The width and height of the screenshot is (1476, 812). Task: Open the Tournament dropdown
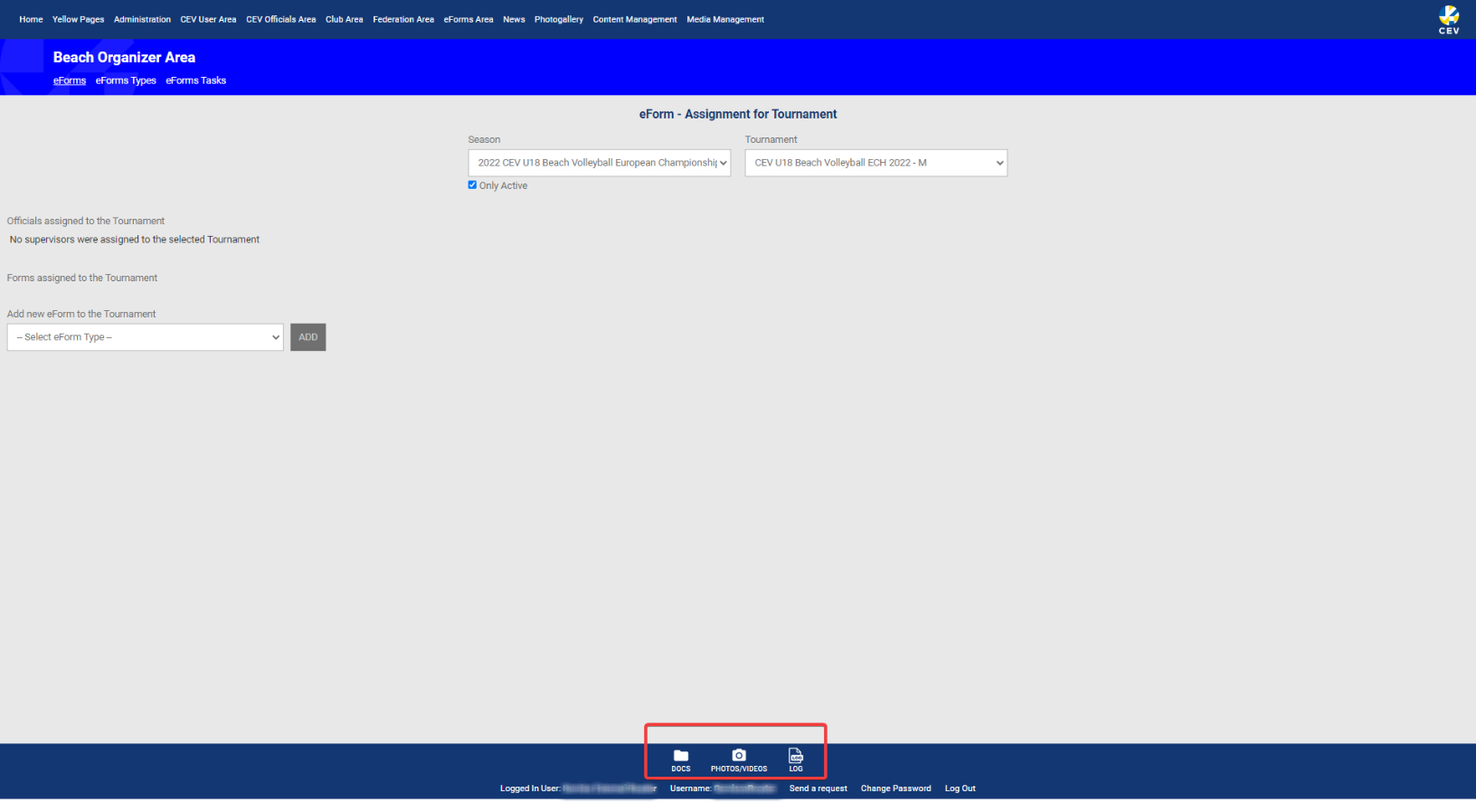(876, 163)
